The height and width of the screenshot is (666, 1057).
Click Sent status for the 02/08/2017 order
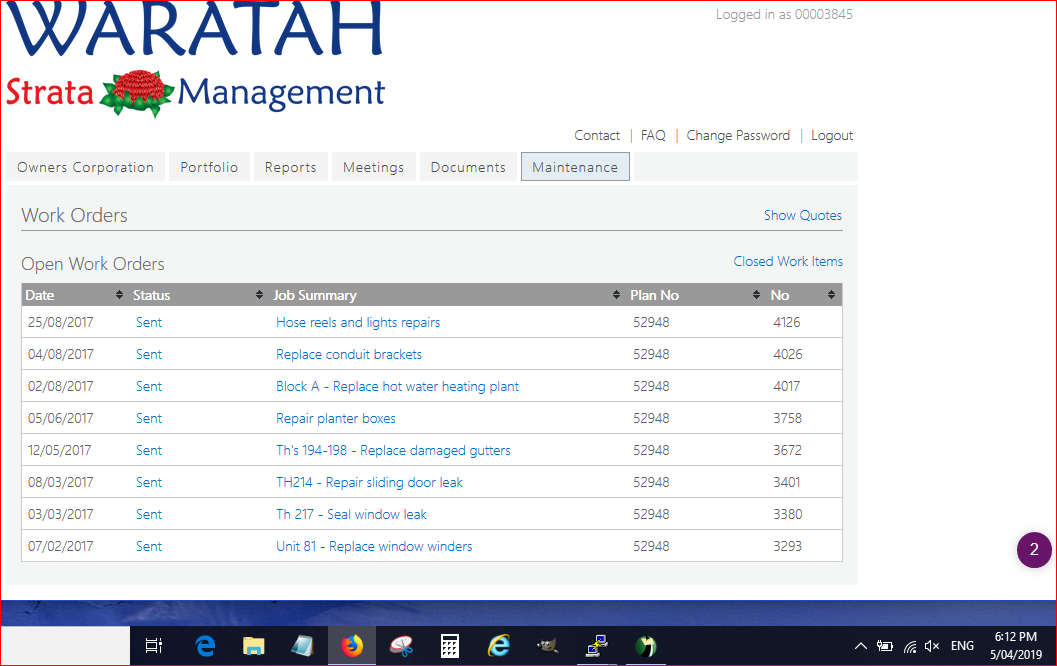149,386
